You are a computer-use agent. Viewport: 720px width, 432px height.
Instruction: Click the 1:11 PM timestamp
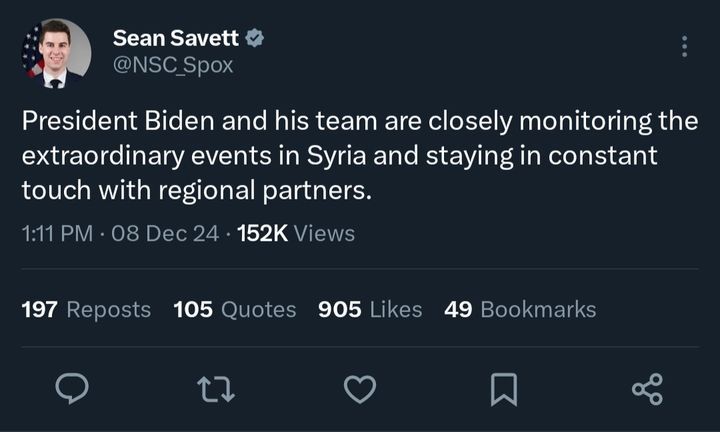[57, 233]
